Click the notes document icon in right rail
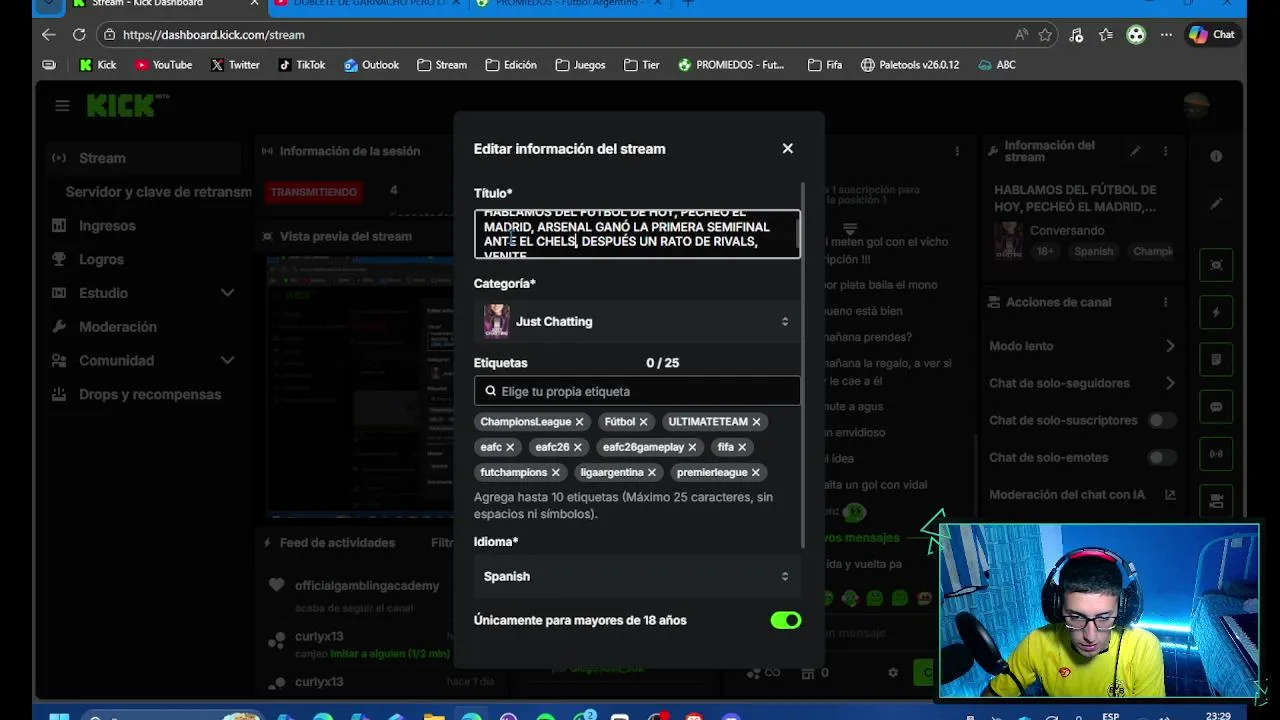The image size is (1280, 720). [x=1216, y=359]
